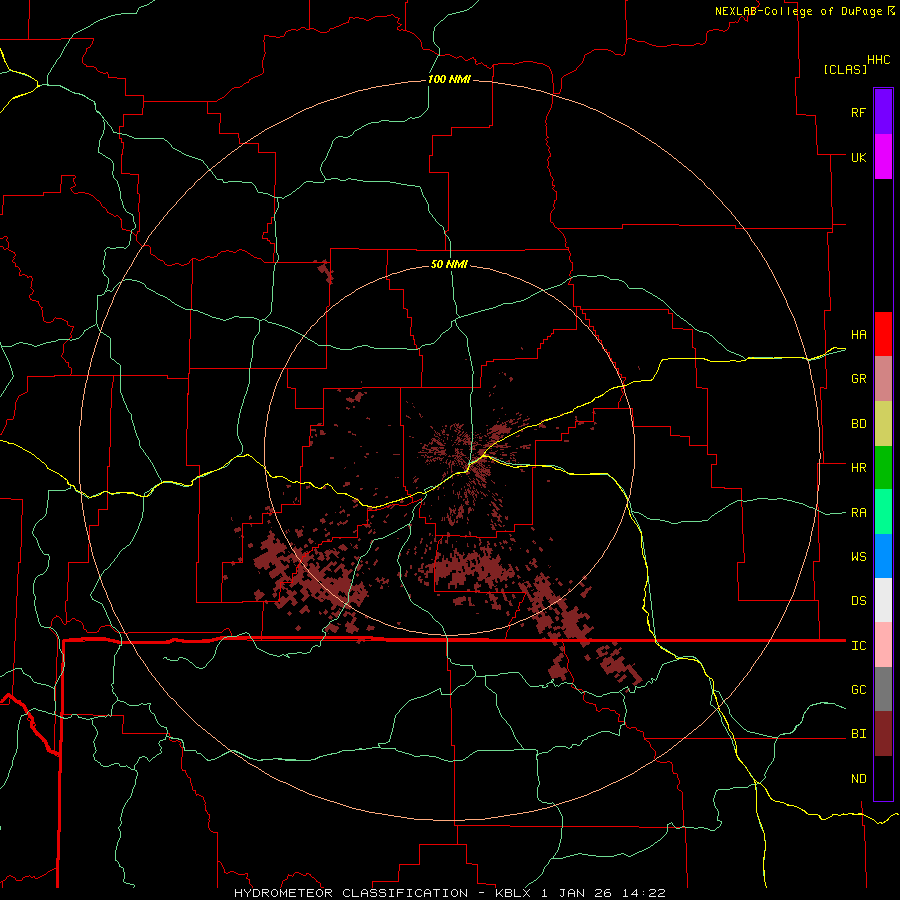Screen dimensions: 900x900
Task: Click the BI dark red swatch
Action: 883,734
